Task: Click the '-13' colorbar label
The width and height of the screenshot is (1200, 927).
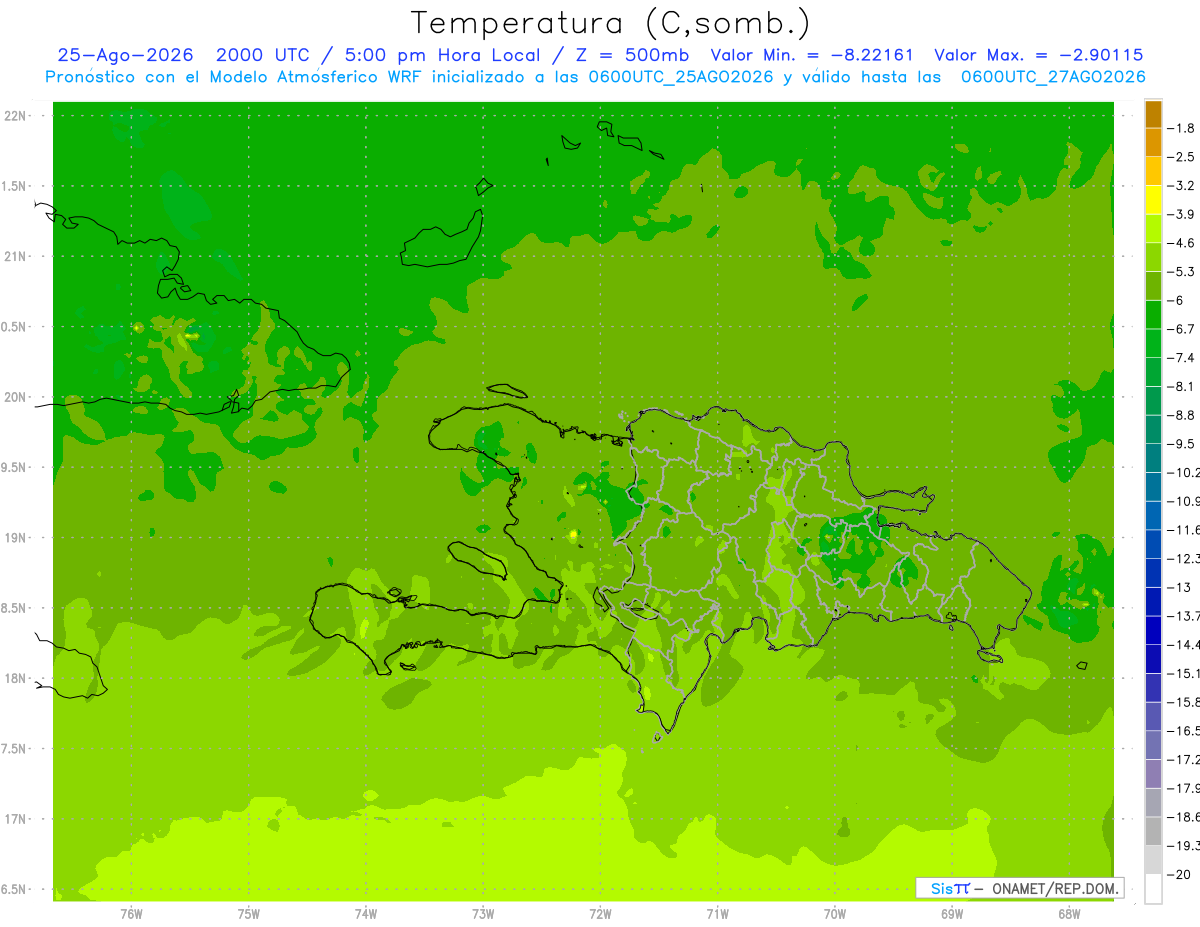Action: coord(1178,587)
